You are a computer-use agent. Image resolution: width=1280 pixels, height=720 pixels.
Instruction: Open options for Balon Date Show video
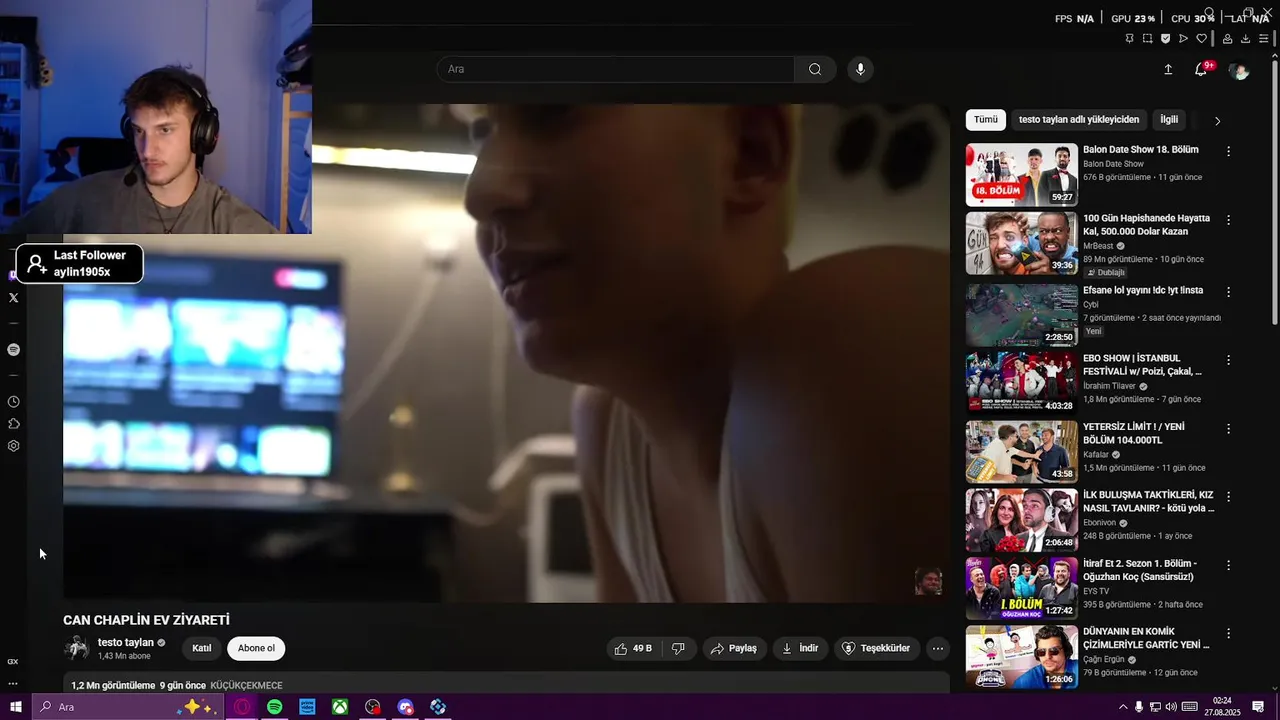(1228, 151)
